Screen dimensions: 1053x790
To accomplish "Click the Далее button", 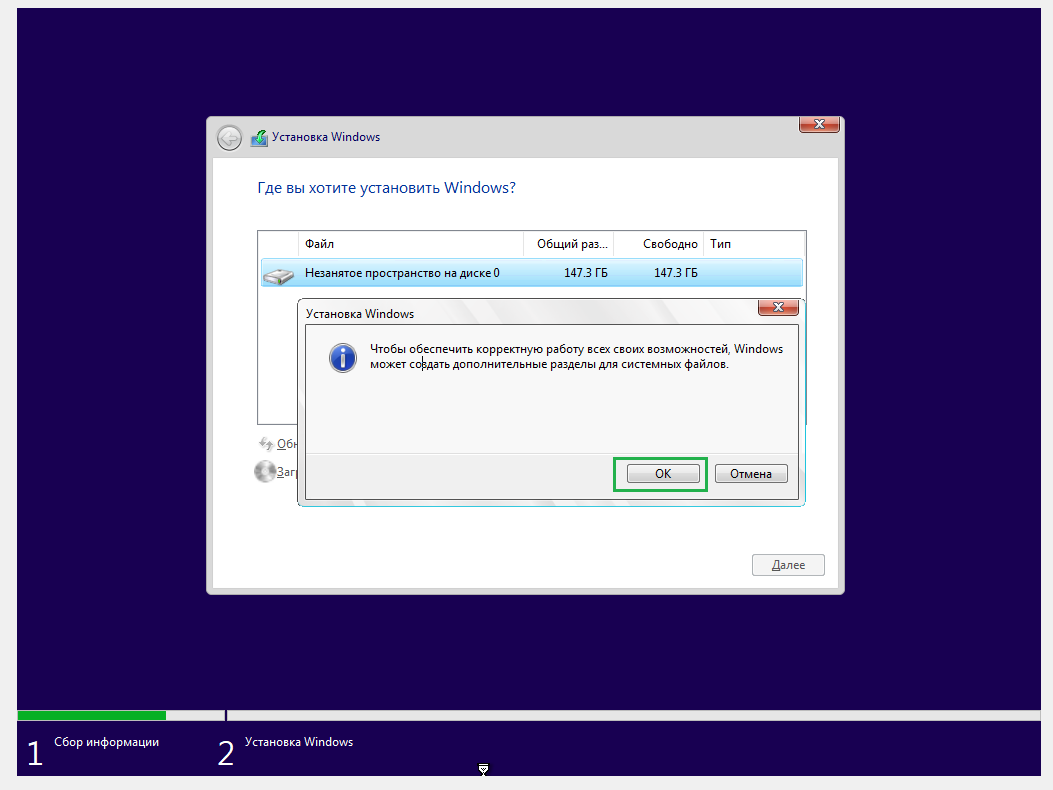I will pos(788,565).
